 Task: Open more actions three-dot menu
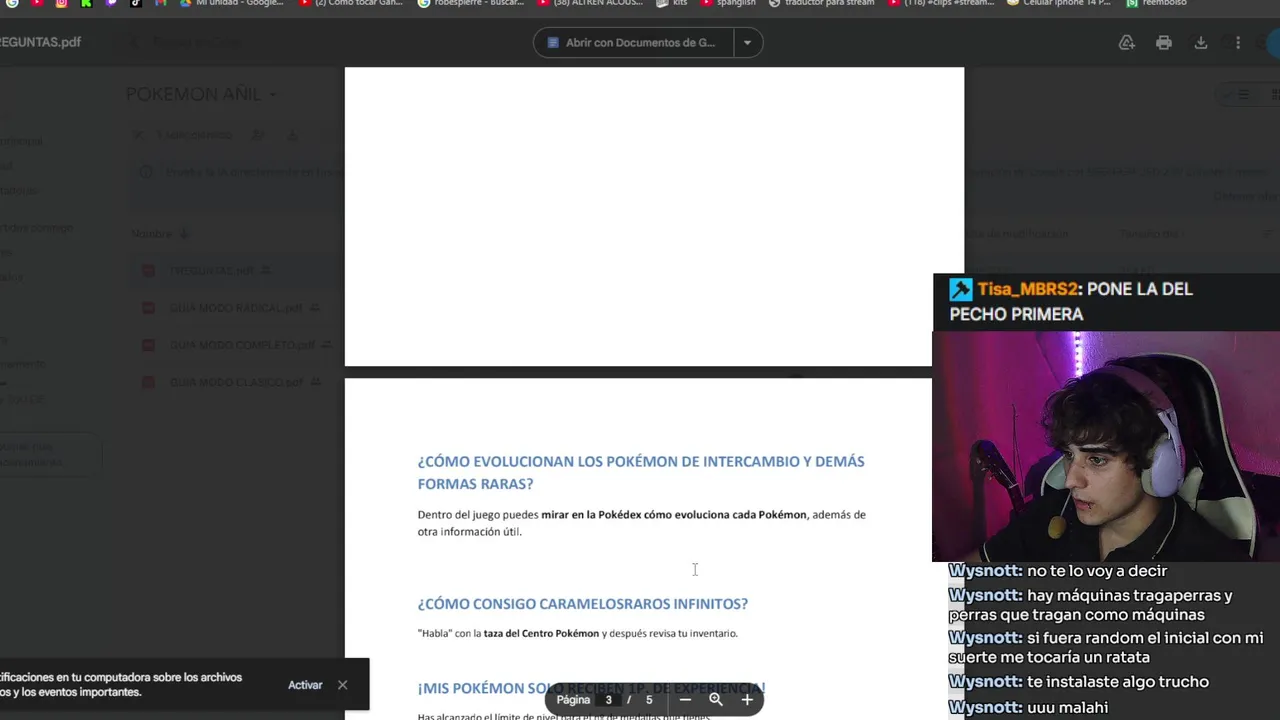(x=1238, y=43)
